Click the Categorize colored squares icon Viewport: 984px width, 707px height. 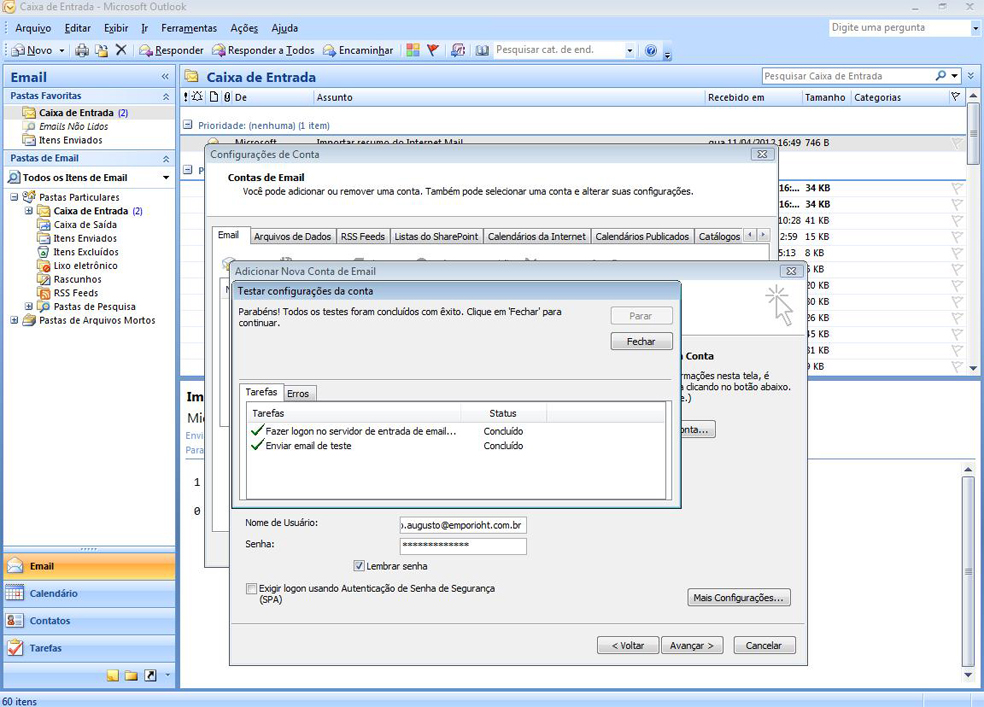point(413,50)
